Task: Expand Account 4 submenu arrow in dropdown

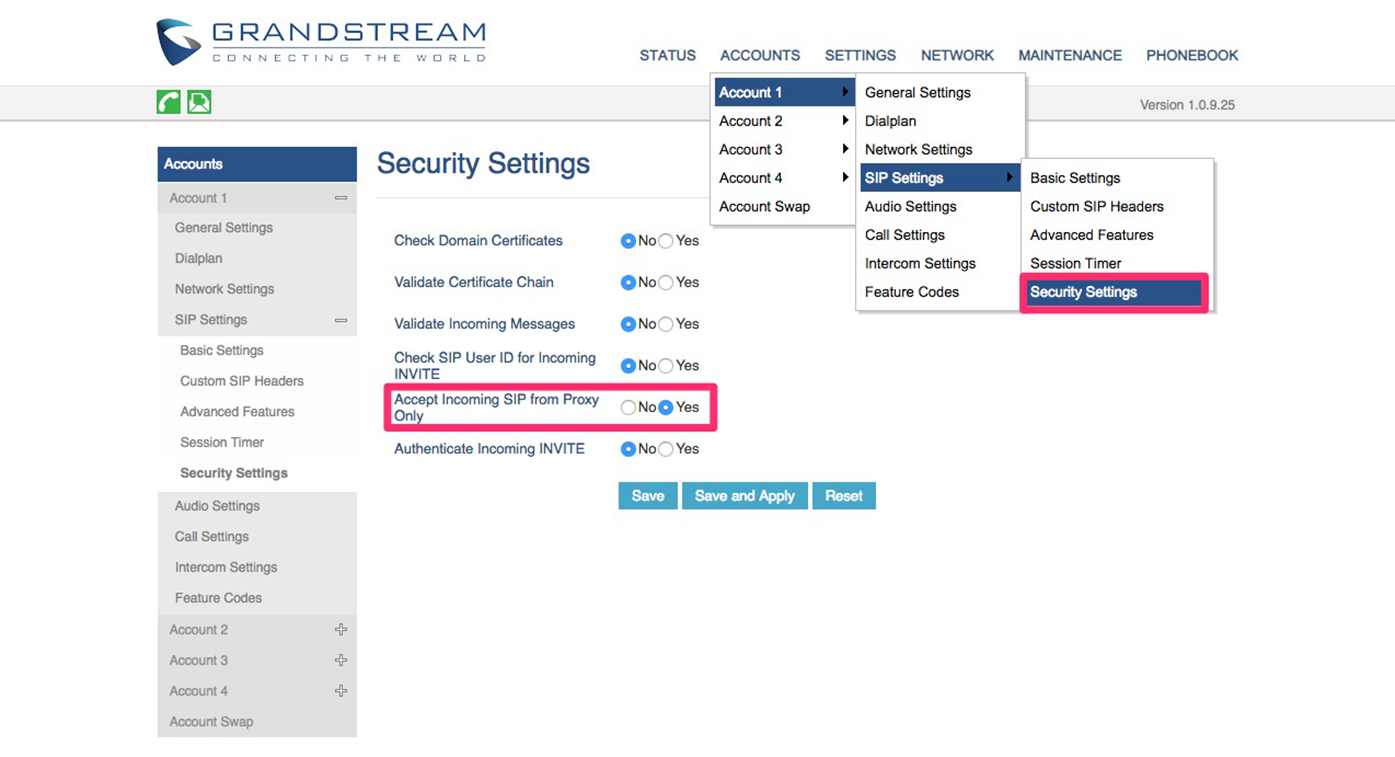Action: tap(845, 178)
